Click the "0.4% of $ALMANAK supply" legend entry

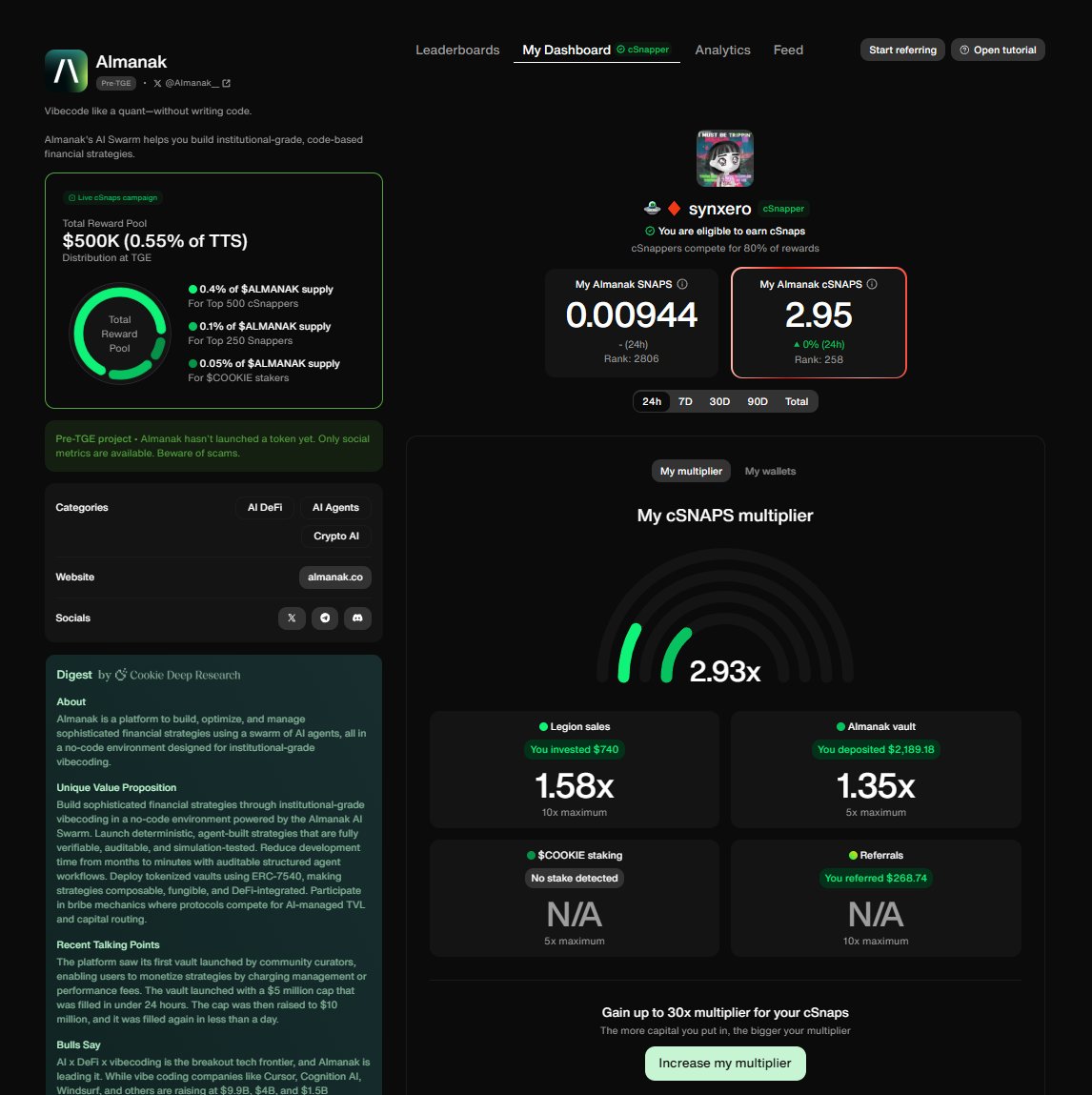click(x=260, y=289)
